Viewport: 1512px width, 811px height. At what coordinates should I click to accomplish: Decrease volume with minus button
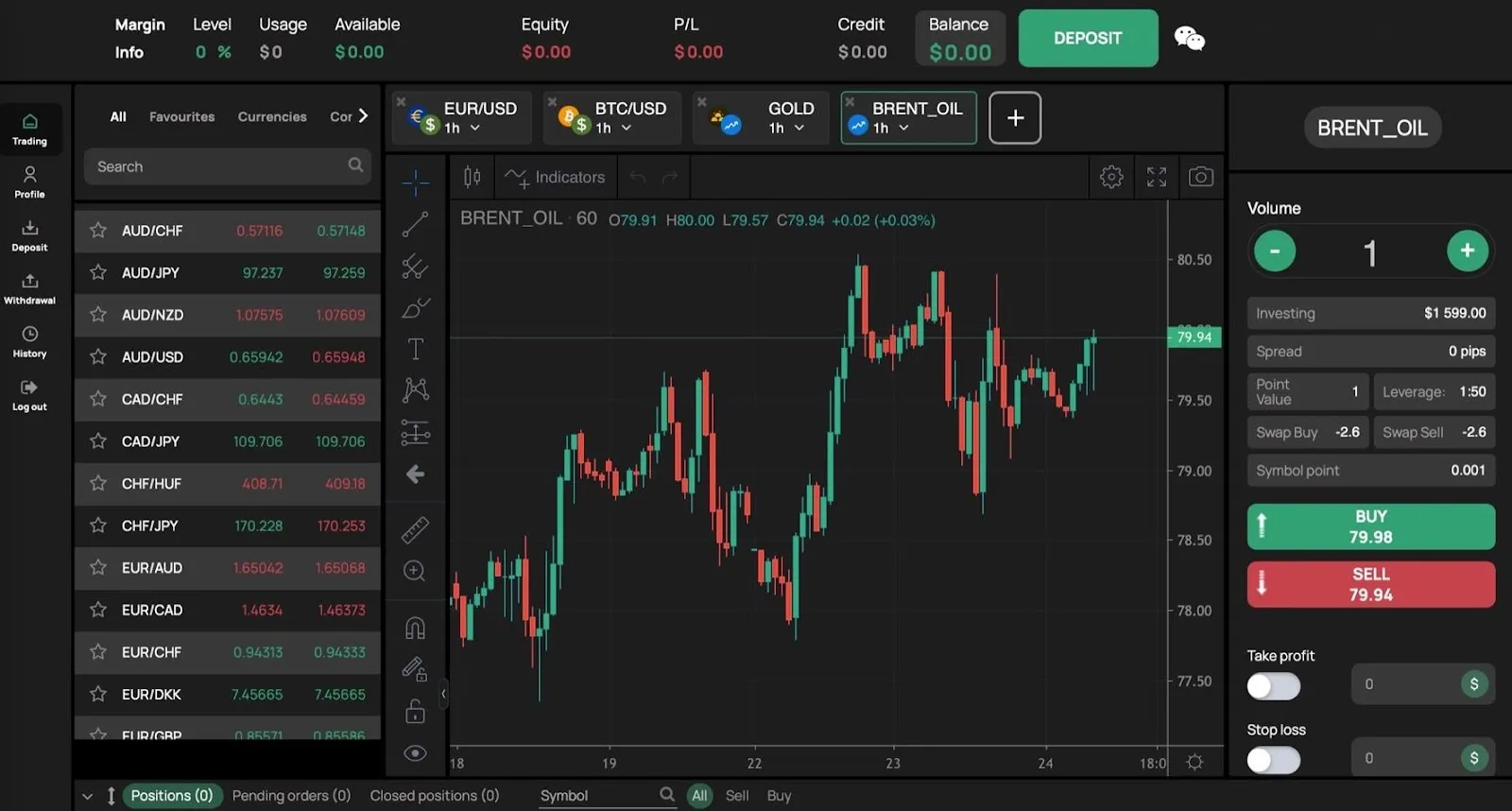pyautogui.click(x=1274, y=250)
